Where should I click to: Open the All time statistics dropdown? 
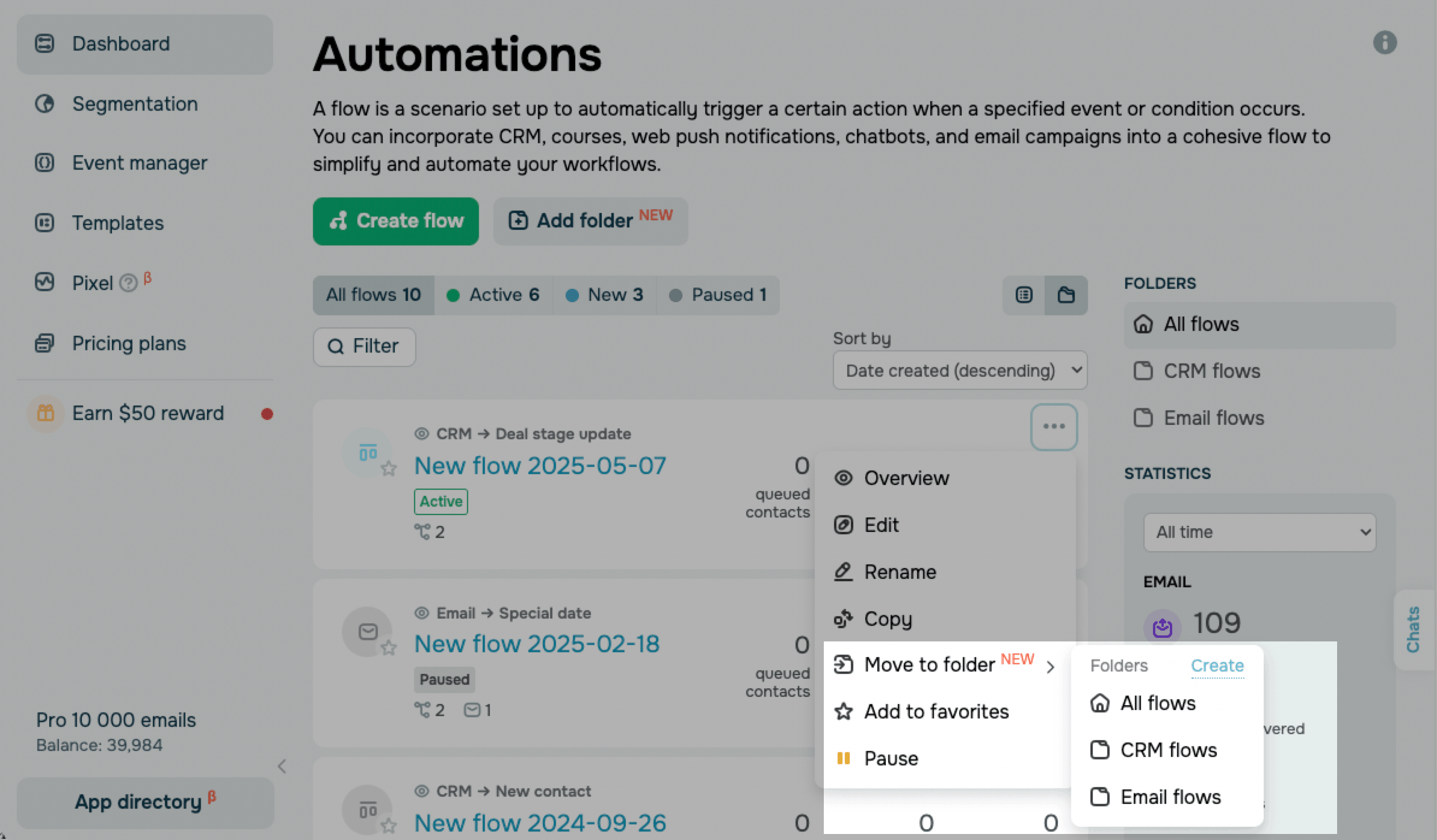click(1259, 532)
